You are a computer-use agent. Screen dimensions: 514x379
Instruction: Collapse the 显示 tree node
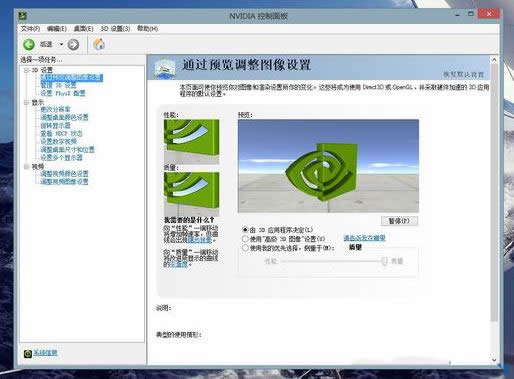coord(26,102)
